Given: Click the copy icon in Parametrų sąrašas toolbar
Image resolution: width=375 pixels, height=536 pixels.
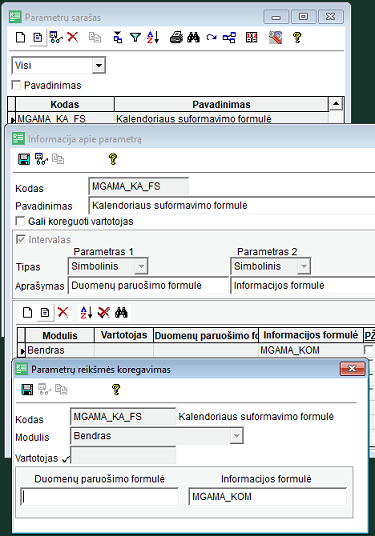Looking at the screenshot, I should (x=95, y=37).
